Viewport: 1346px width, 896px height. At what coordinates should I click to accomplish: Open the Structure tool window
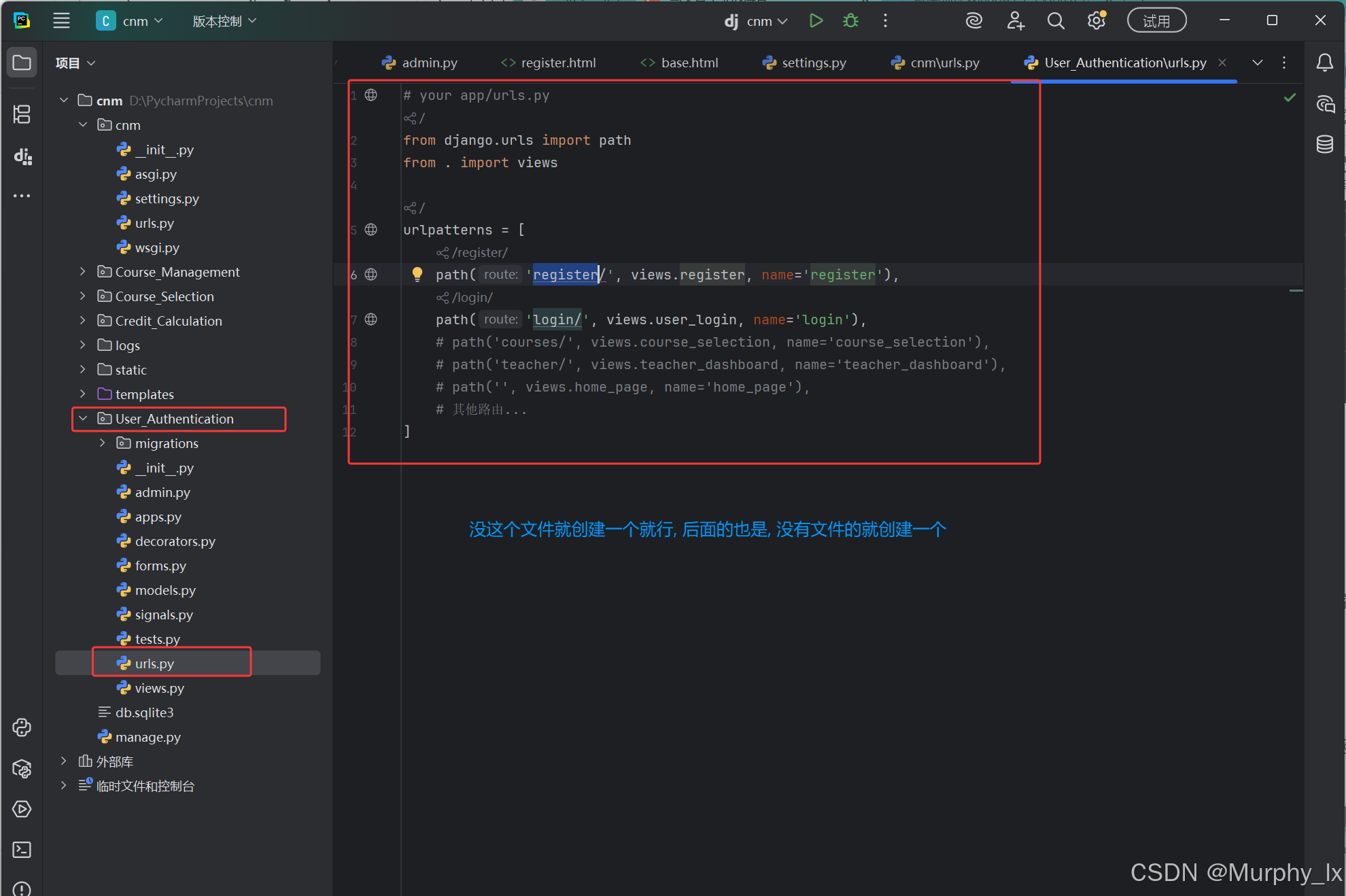pyautogui.click(x=22, y=114)
